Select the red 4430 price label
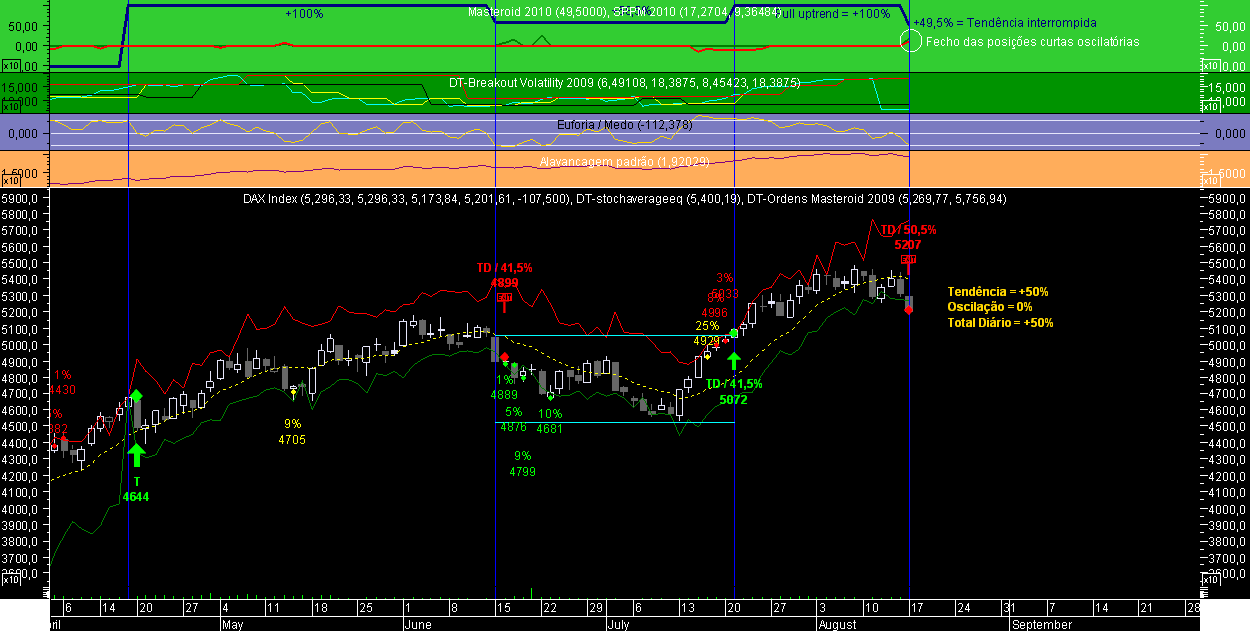Screen dimensions: 1250x631 [62, 390]
